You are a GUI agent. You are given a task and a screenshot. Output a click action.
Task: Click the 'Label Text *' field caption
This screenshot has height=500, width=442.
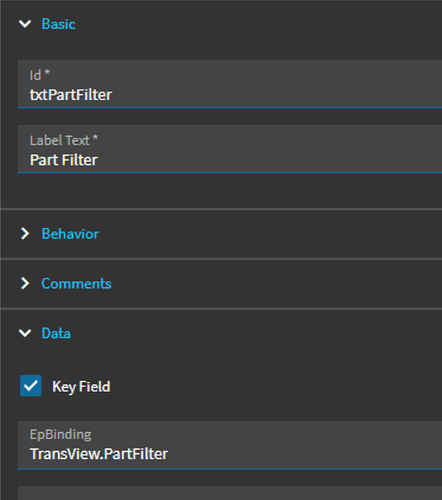click(x=64, y=140)
